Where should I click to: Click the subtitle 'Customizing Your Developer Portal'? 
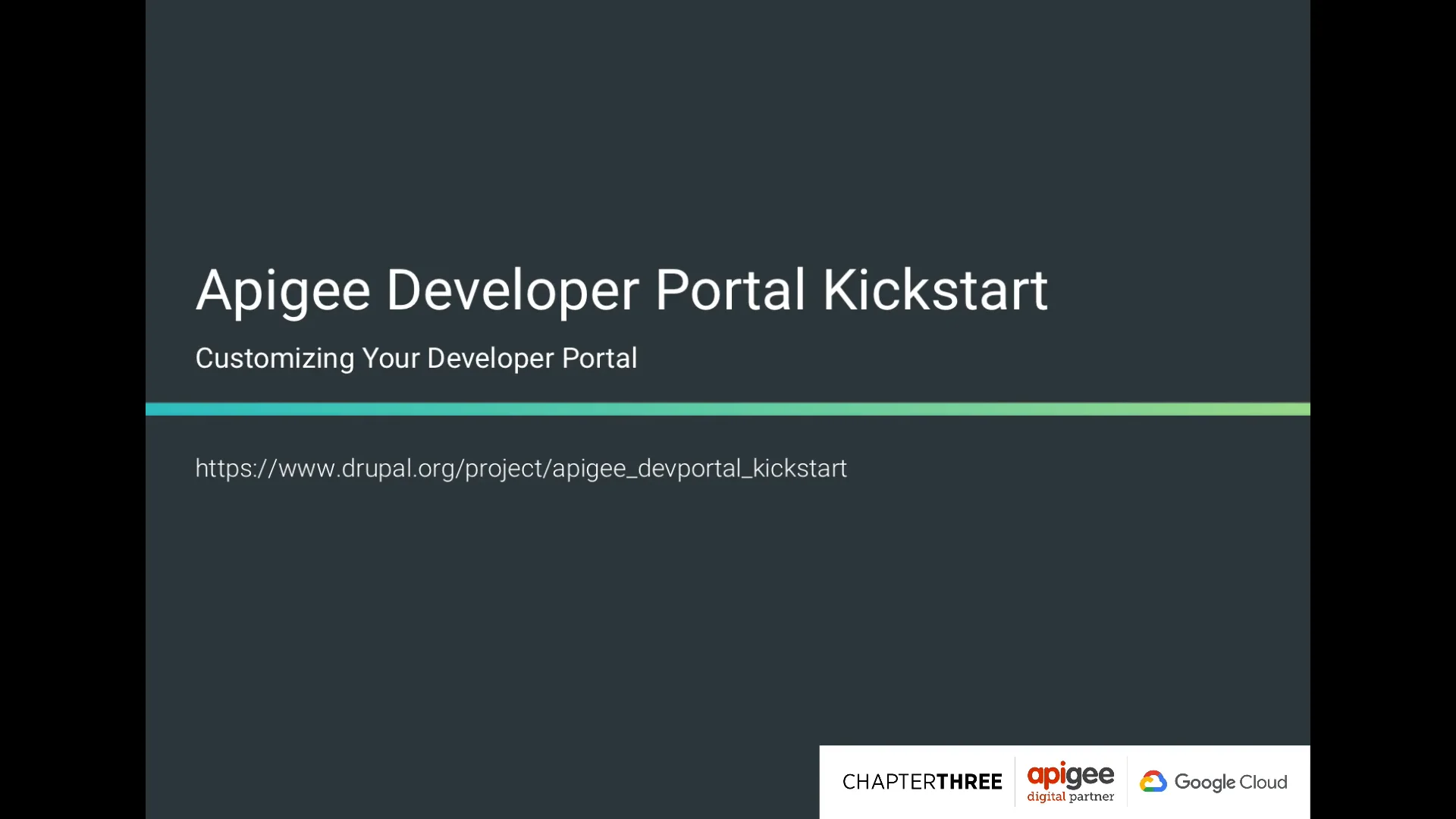pos(416,358)
